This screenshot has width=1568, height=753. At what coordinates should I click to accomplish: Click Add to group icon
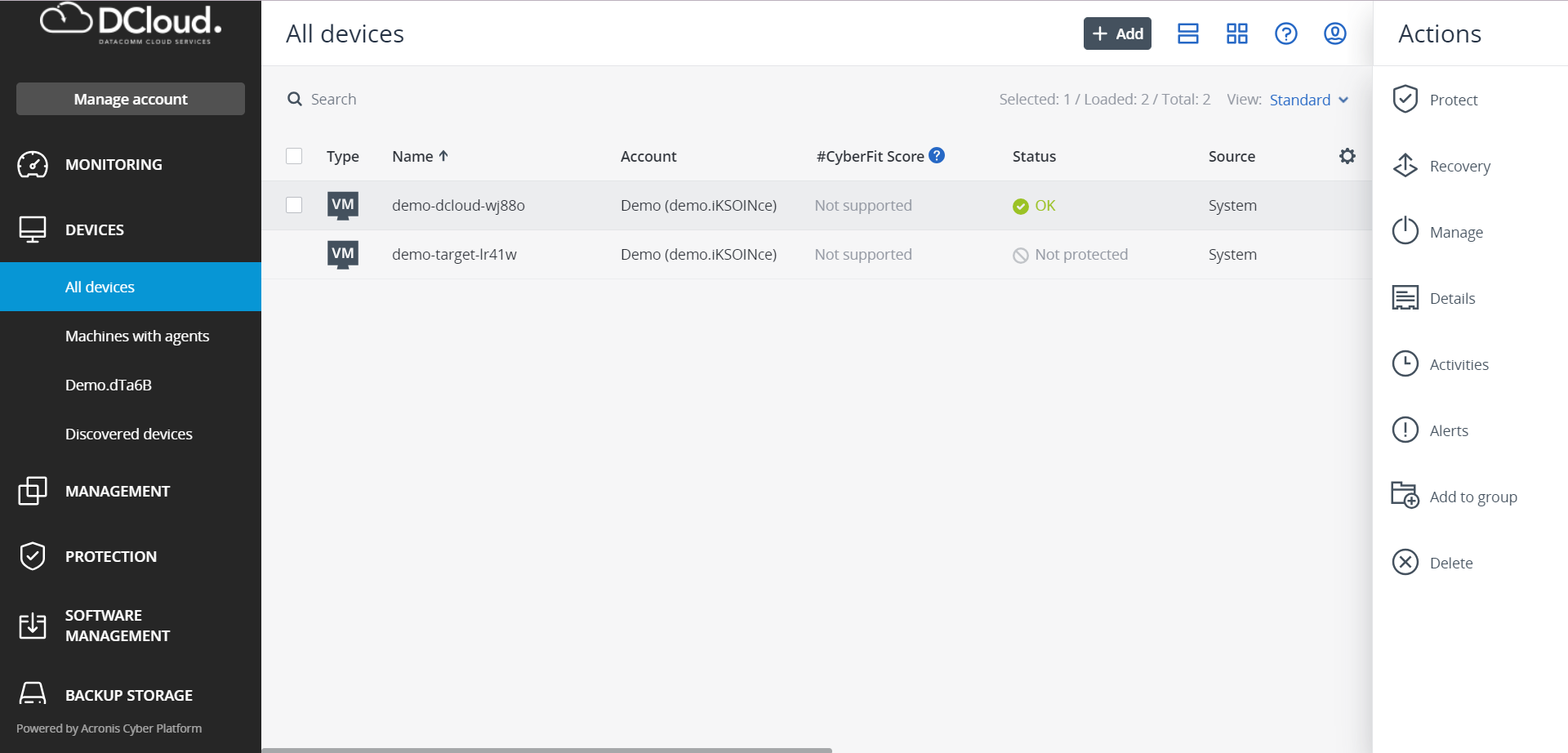point(1405,496)
